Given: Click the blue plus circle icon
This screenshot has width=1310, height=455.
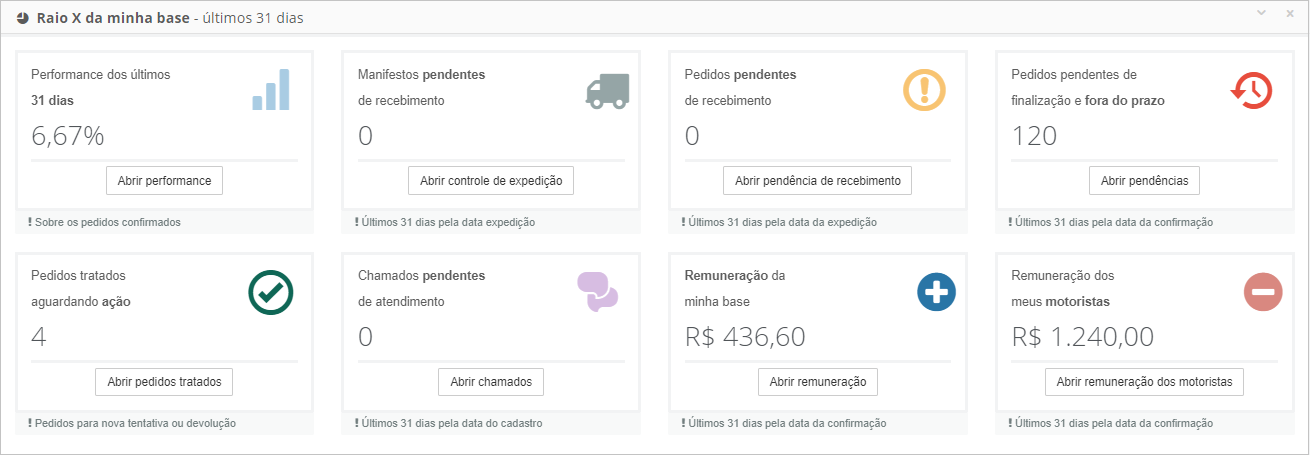Looking at the screenshot, I should (937, 292).
